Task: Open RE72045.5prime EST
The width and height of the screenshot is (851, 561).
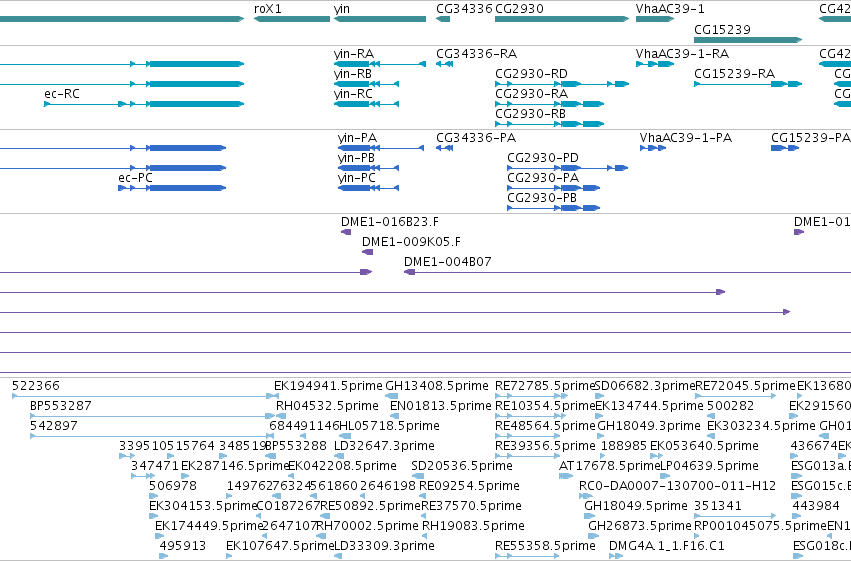Action: click(735, 396)
